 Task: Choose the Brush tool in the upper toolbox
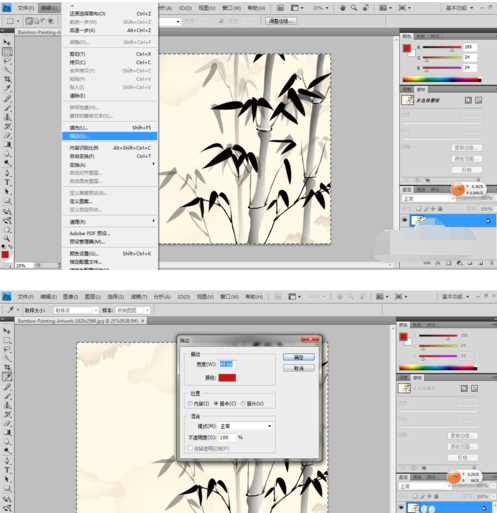click(x=7, y=108)
